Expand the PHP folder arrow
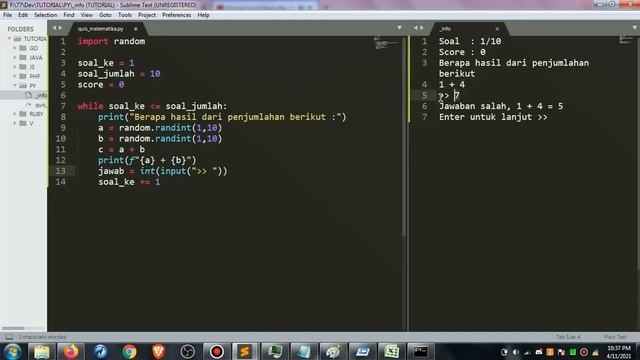The image size is (640, 360). [15, 76]
